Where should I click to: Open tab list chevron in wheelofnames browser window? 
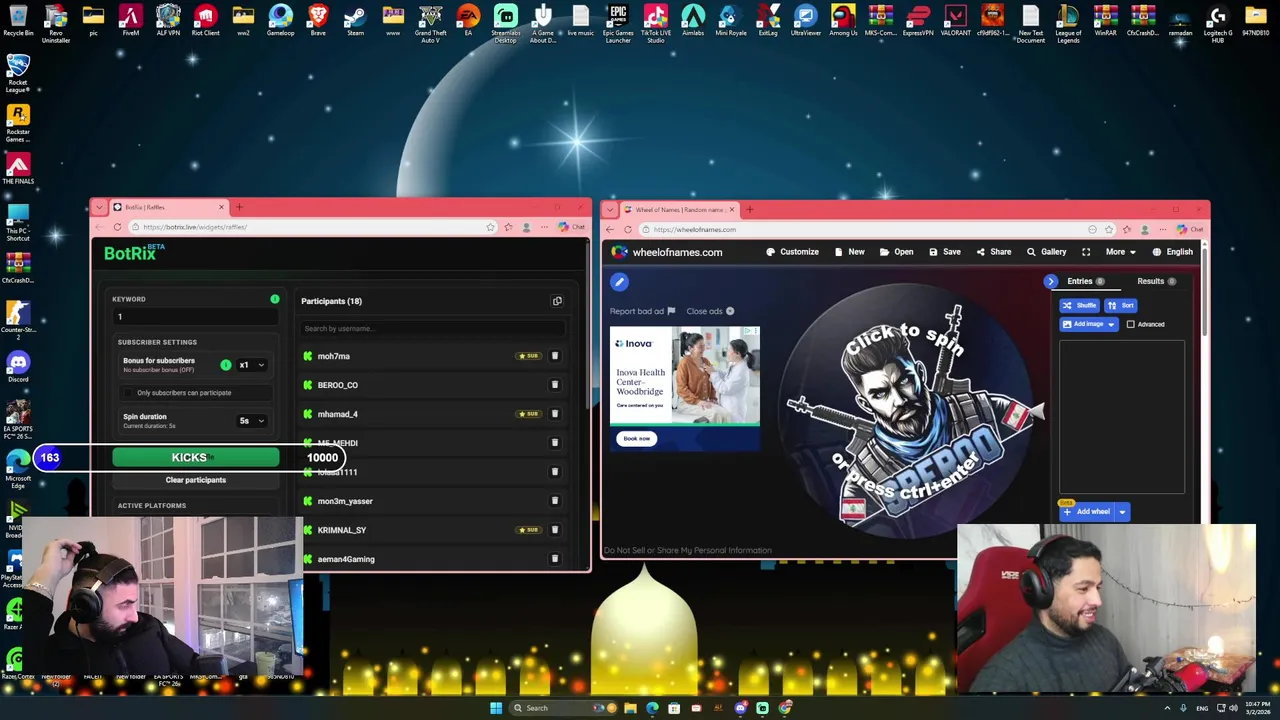[609, 210]
